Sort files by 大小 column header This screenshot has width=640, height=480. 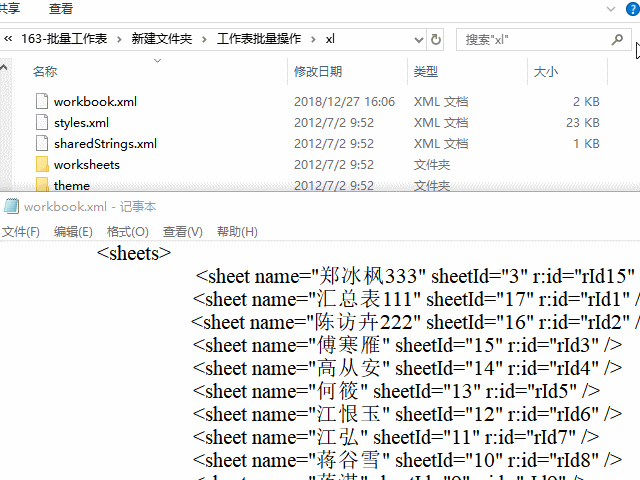click(546, 71)
